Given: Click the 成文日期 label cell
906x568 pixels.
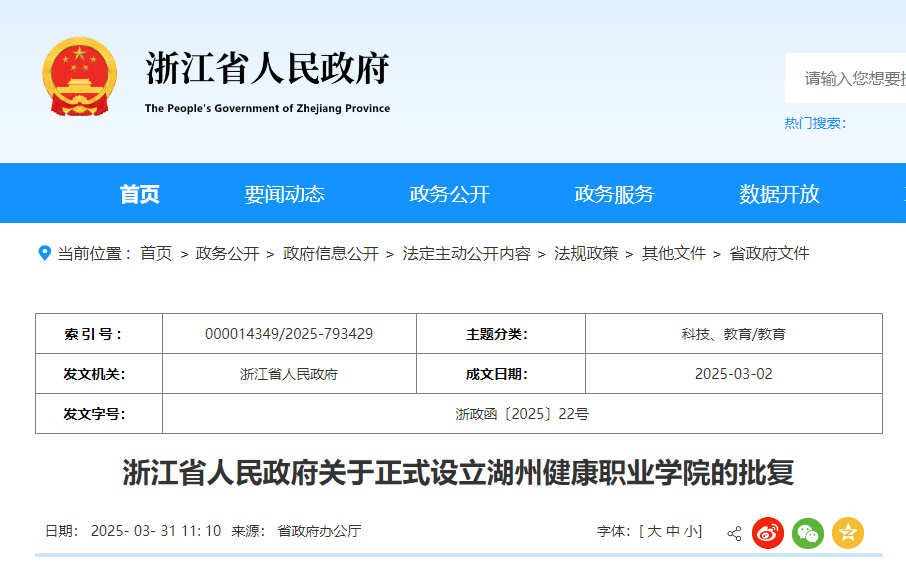Looking at the screenshot, I should (x=501, y=374).
